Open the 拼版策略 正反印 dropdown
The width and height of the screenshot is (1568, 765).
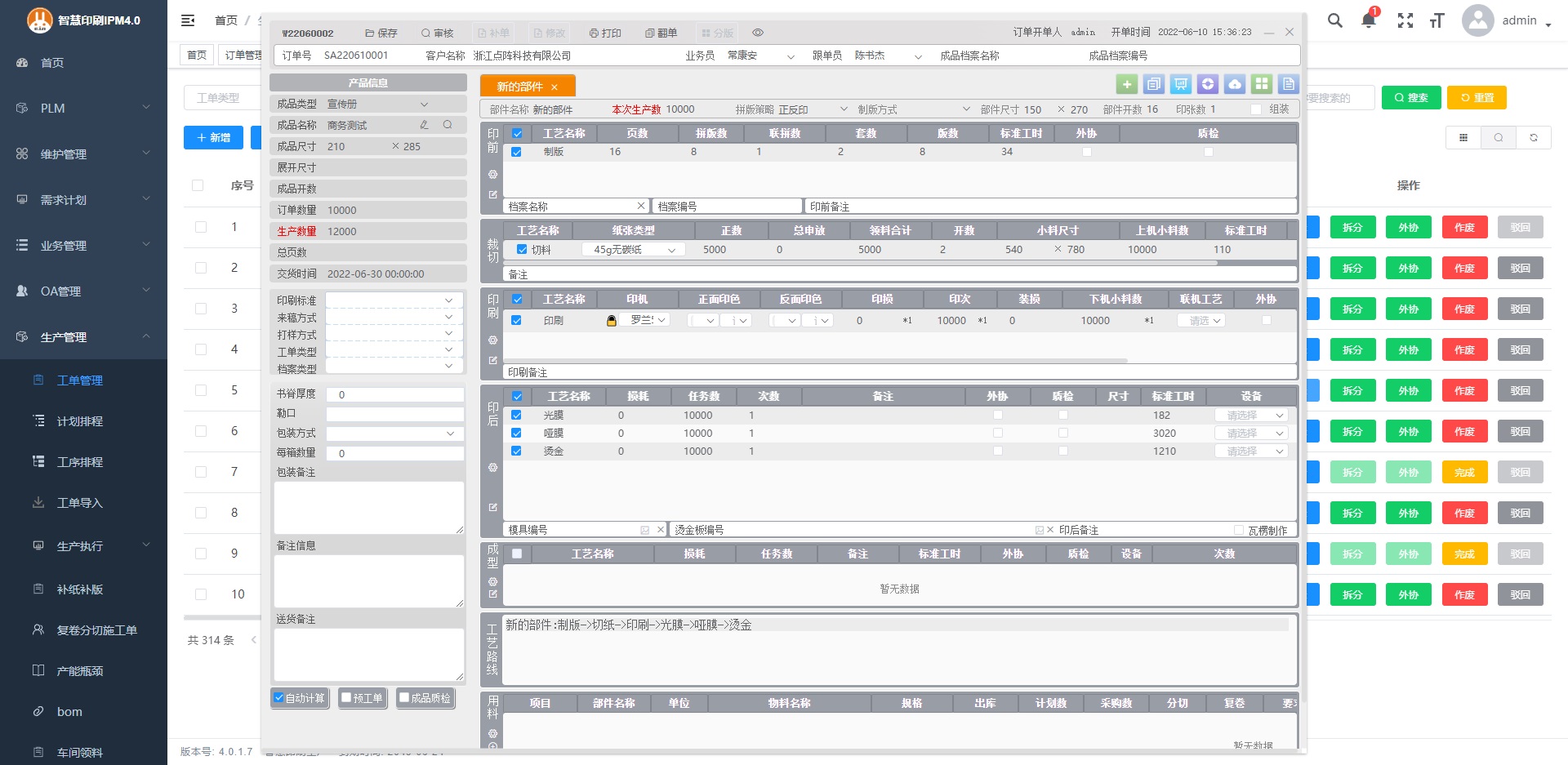coord(843,109)
